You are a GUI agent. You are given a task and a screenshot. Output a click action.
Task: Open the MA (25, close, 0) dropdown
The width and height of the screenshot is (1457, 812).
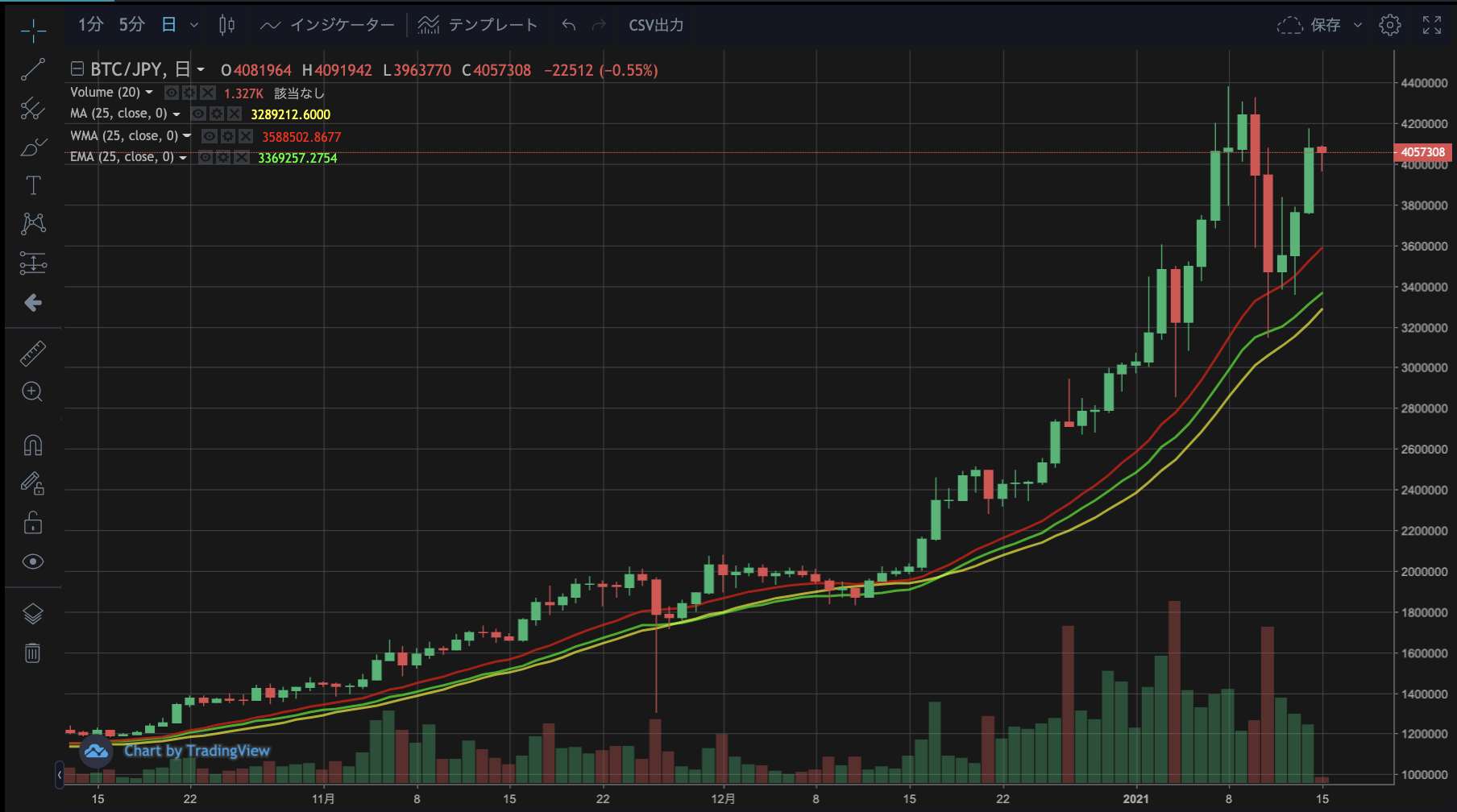(x=176, y=114)
